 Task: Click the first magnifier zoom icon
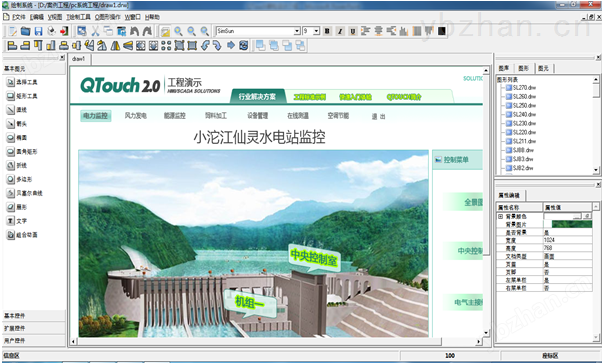[178, 31]
